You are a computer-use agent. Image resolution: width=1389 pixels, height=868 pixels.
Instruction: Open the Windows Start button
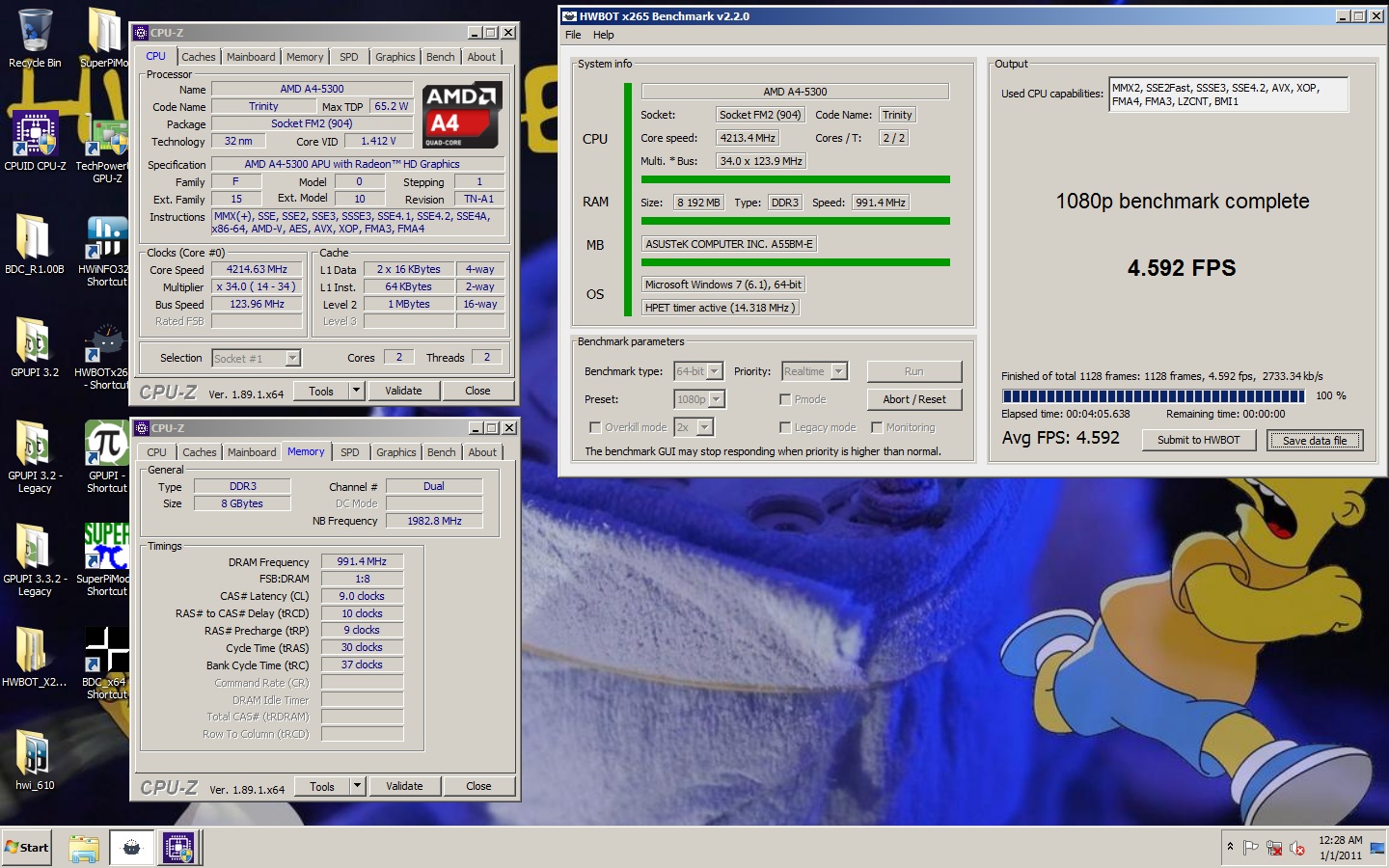[x=27, y=848]
